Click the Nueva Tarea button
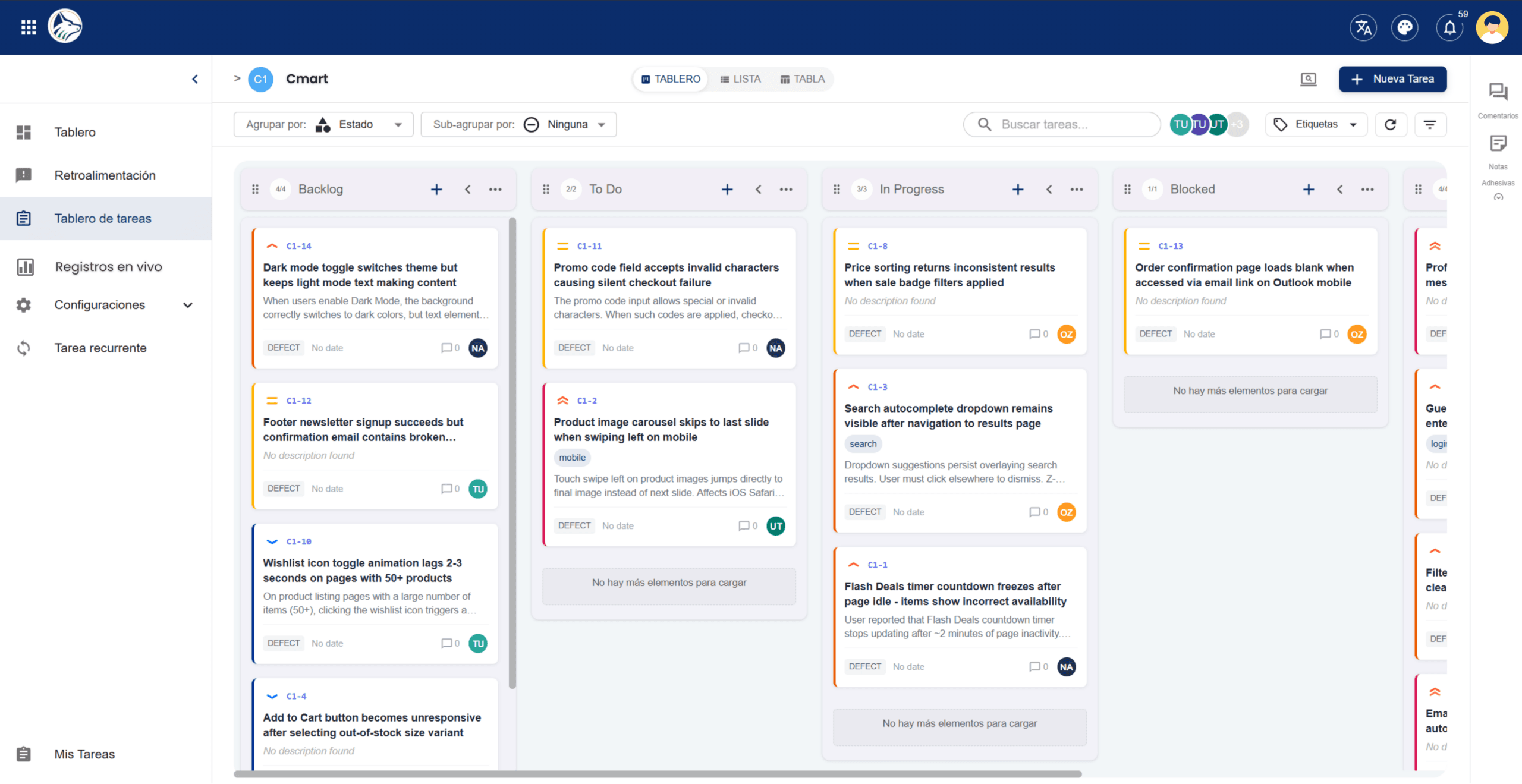This screenshot has height=784, width=1522. point(1392,79)
